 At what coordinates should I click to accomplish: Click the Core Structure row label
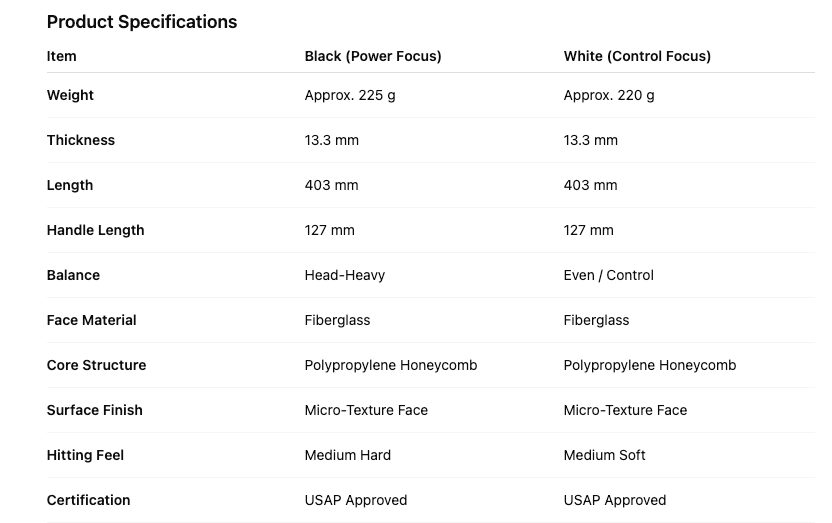tap(97, 365)
